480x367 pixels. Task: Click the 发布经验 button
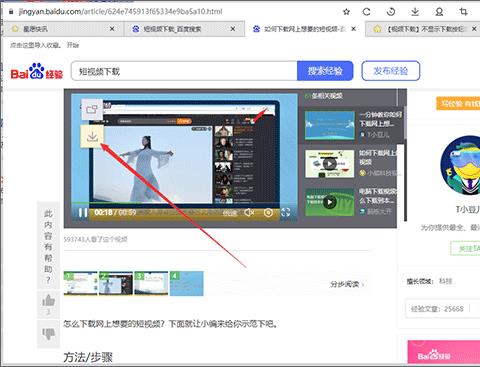click(x=391, y=71)
